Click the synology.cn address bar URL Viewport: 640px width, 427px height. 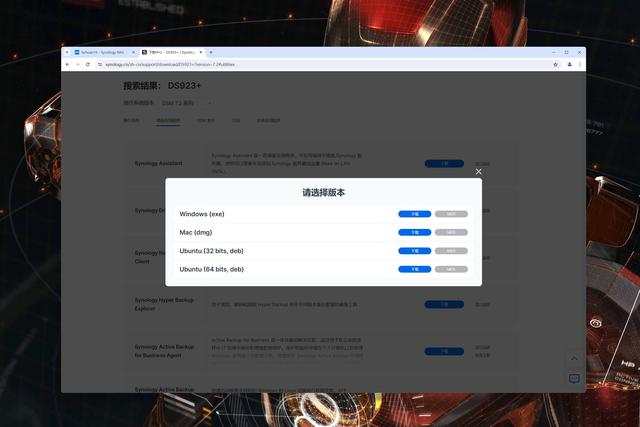click(170, 64)
